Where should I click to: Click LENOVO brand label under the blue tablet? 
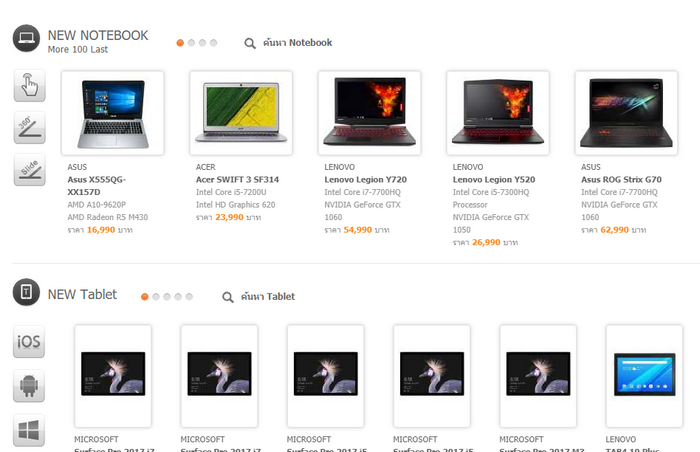tap(621, 439)
